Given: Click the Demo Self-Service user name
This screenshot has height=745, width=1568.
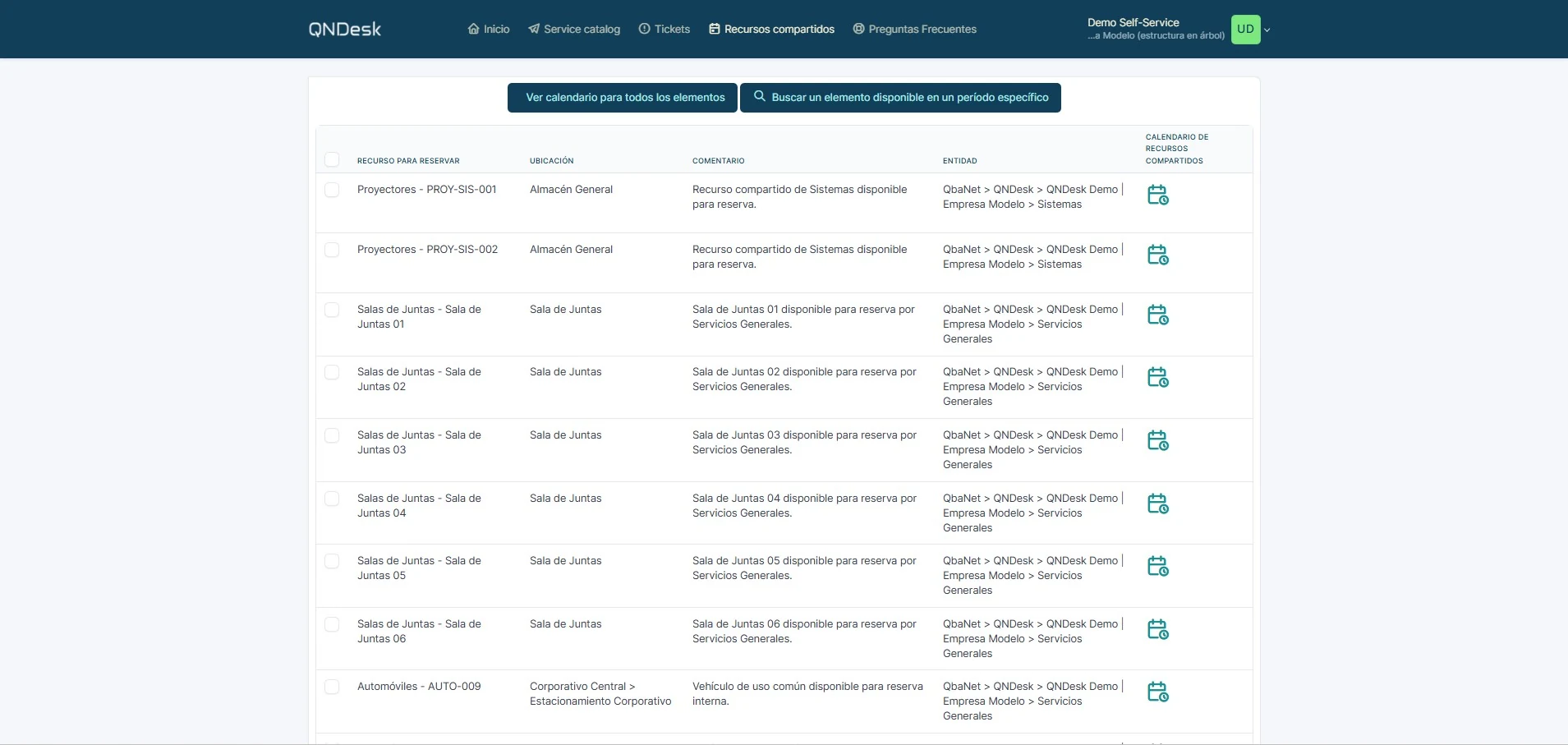Looking at the screenshot, I should tap(1133, 23).
